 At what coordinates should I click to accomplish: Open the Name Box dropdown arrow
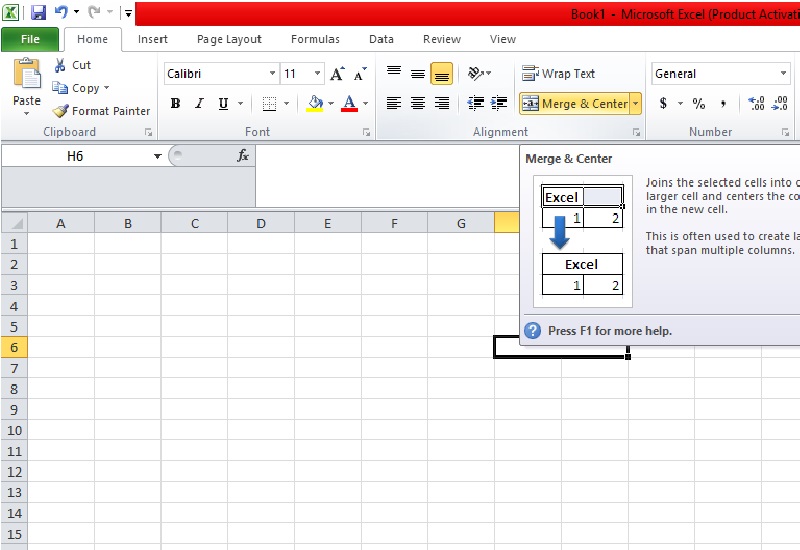pos(157,156)
